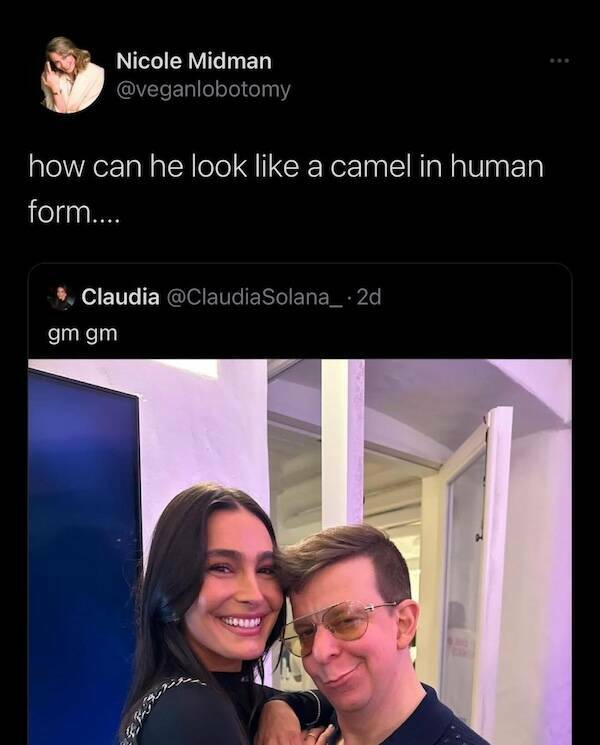Open the three-dot more options menu

coord(557,59)
